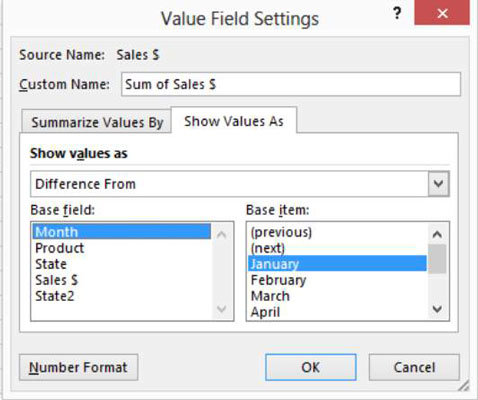The height and width of the screenshot is (400, 478).
Task: Click the Base item scroll up arrow
Action: (x=437, y=234)
